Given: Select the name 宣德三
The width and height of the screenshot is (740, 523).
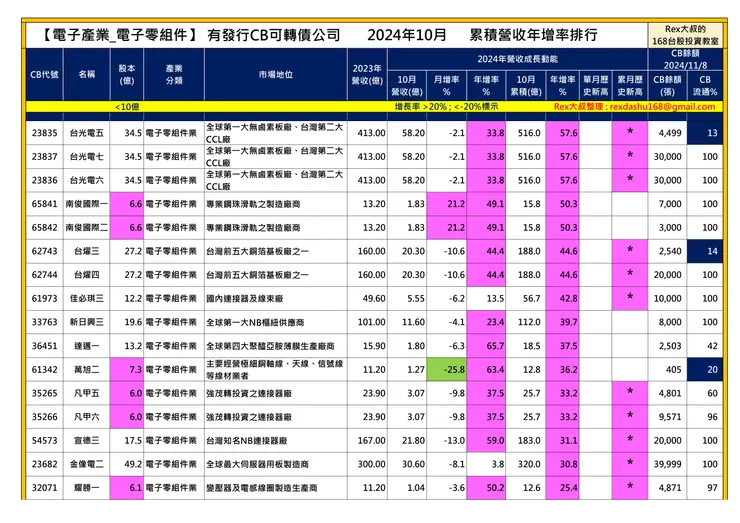Looking at the screenshot, I should click(87, 440).
